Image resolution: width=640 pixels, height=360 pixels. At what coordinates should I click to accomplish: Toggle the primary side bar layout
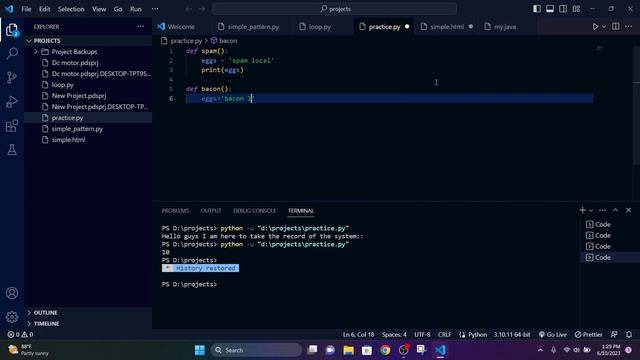[537, 9]
